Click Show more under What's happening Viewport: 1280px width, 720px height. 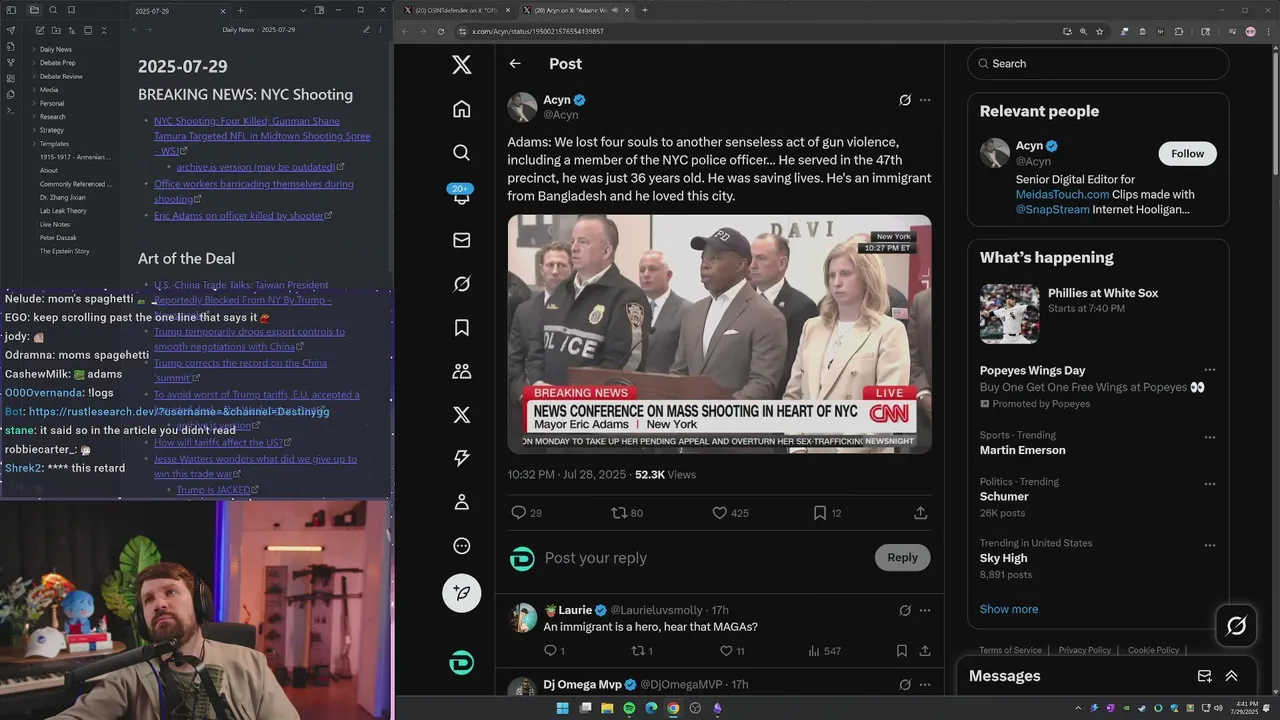click(1009, 609)
